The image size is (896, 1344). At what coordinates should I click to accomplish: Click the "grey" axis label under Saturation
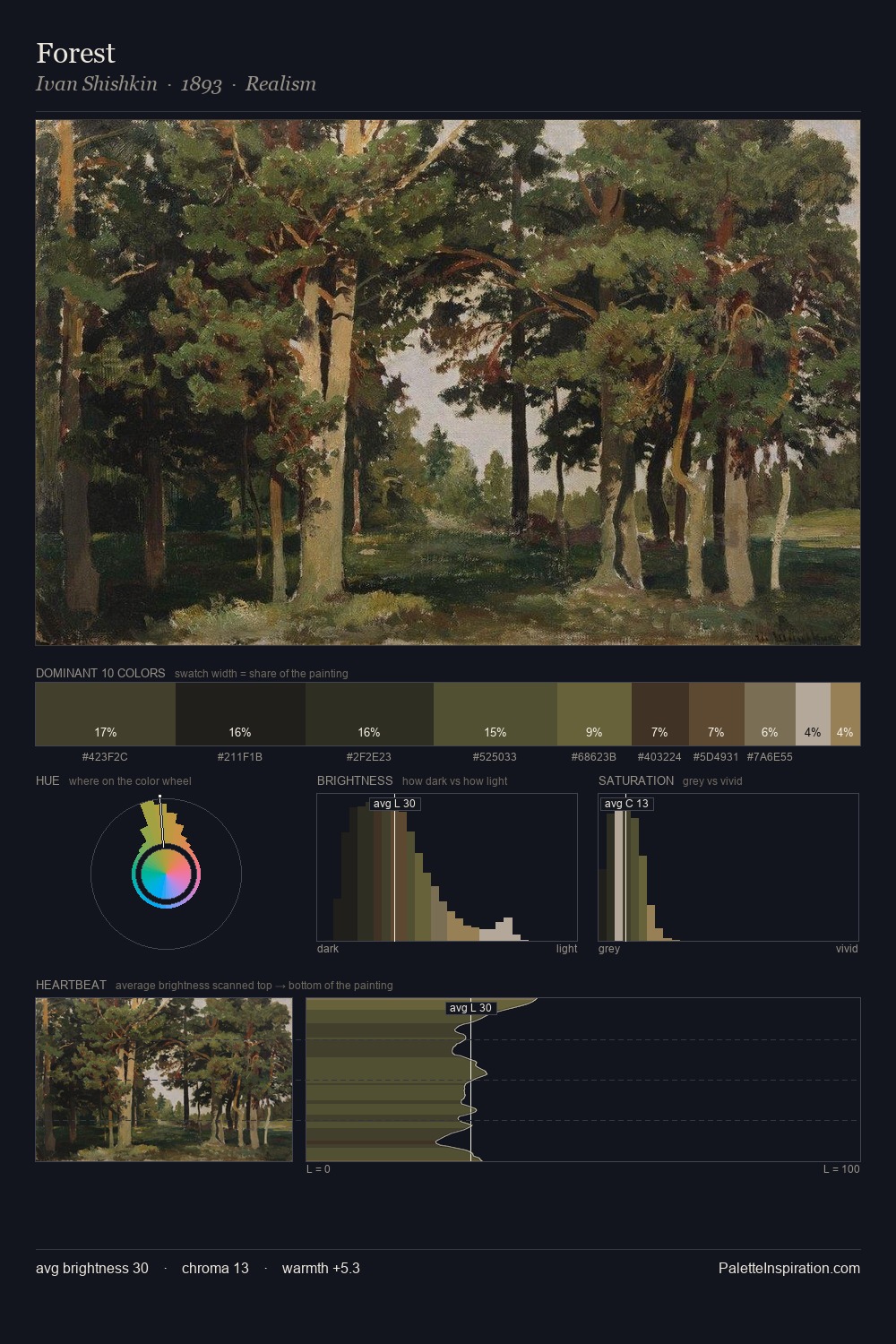coord(609,949)
